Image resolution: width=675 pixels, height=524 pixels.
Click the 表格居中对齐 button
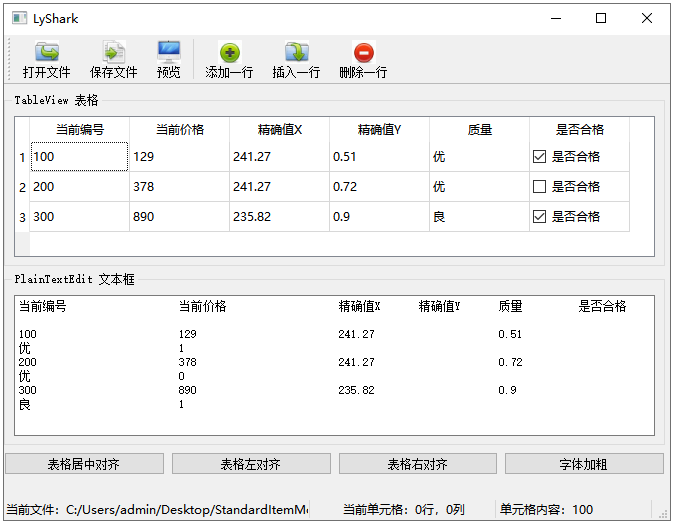click(x=84, y=464)
